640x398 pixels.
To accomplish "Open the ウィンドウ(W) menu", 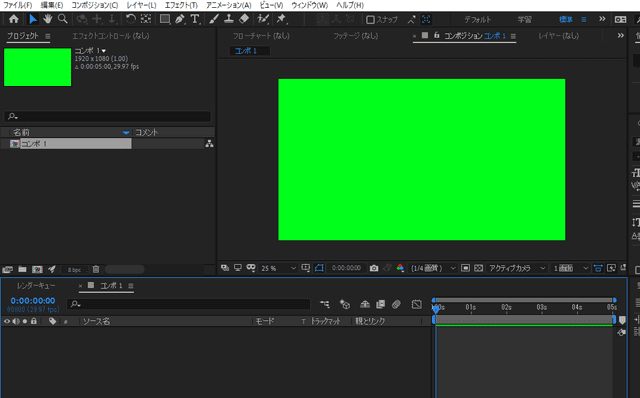I will coord(309,5).
